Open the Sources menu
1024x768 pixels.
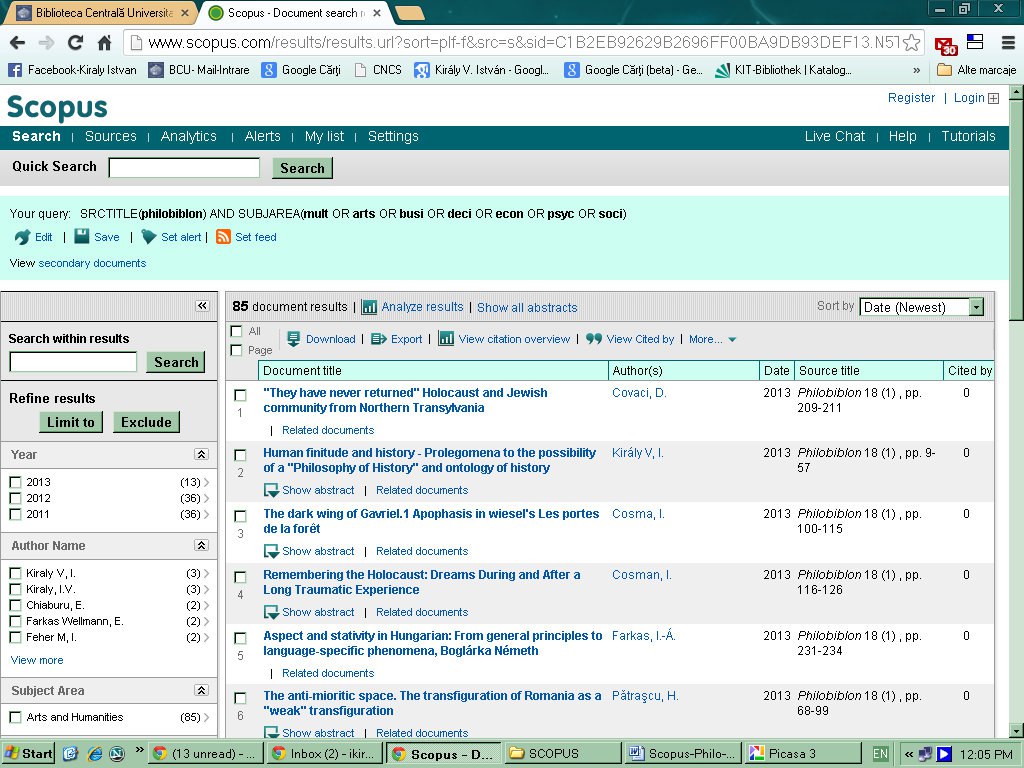pos(110,136)
